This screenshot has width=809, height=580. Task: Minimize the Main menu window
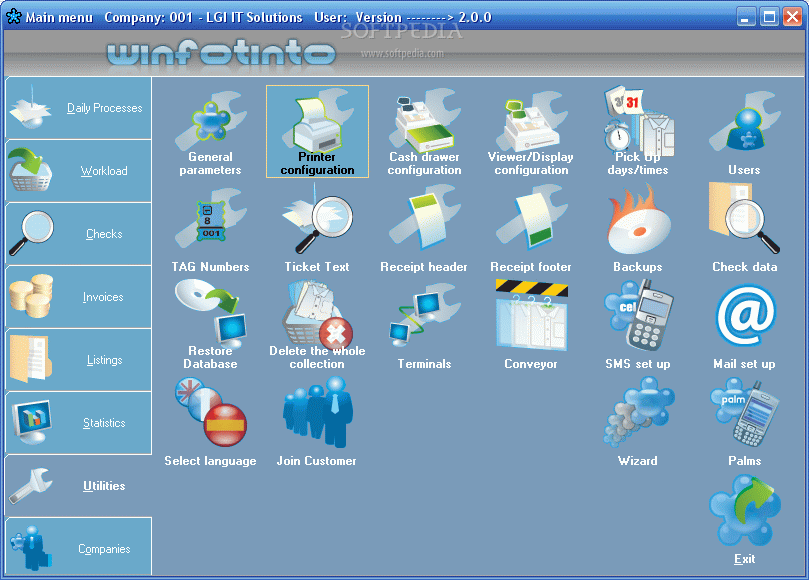pyautogui.click(x=746, y=17)
